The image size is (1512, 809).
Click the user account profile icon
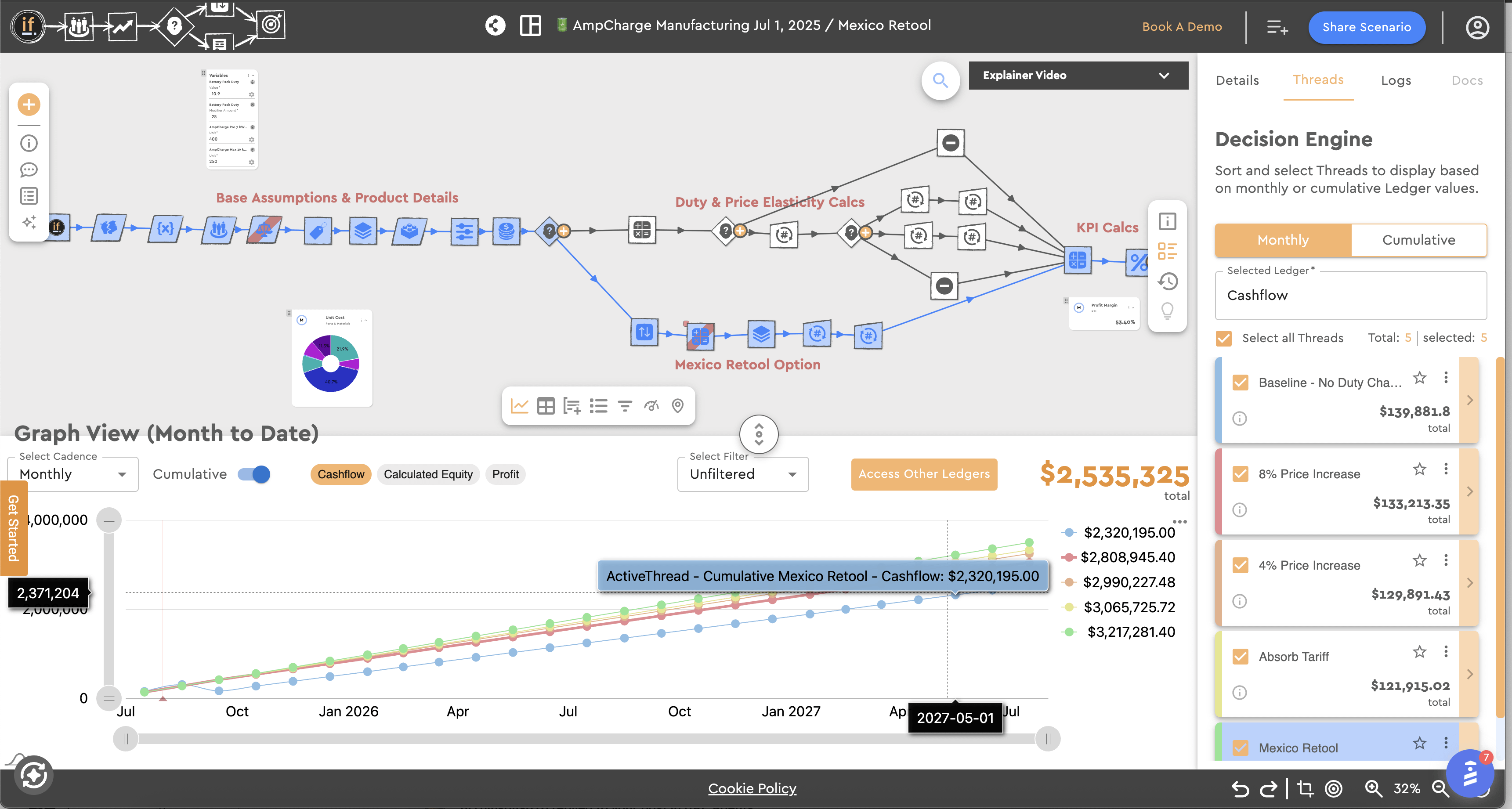click(1477, 27)
